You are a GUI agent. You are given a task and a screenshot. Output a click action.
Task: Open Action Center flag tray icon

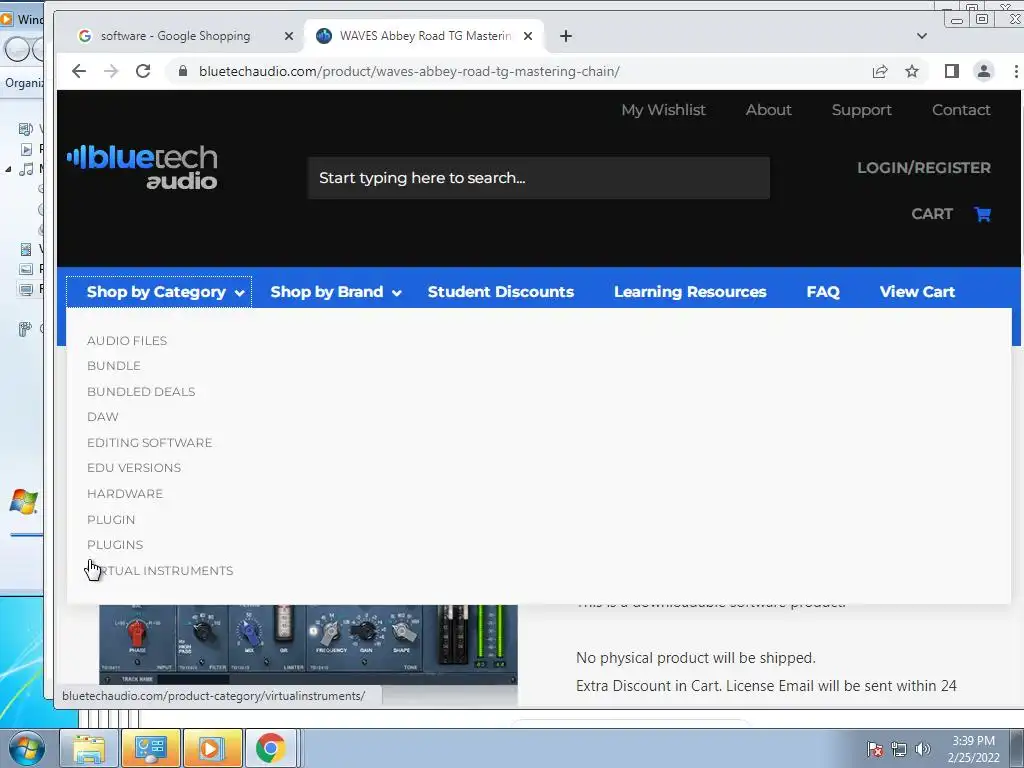coord(875,749)
